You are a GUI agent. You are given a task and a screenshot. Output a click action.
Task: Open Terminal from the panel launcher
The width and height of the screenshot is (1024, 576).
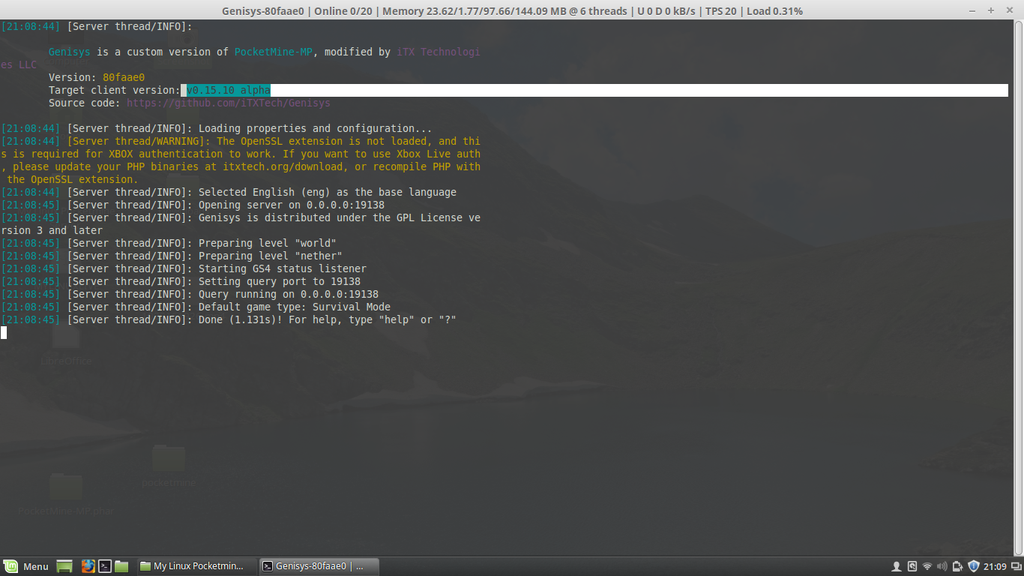104,566
